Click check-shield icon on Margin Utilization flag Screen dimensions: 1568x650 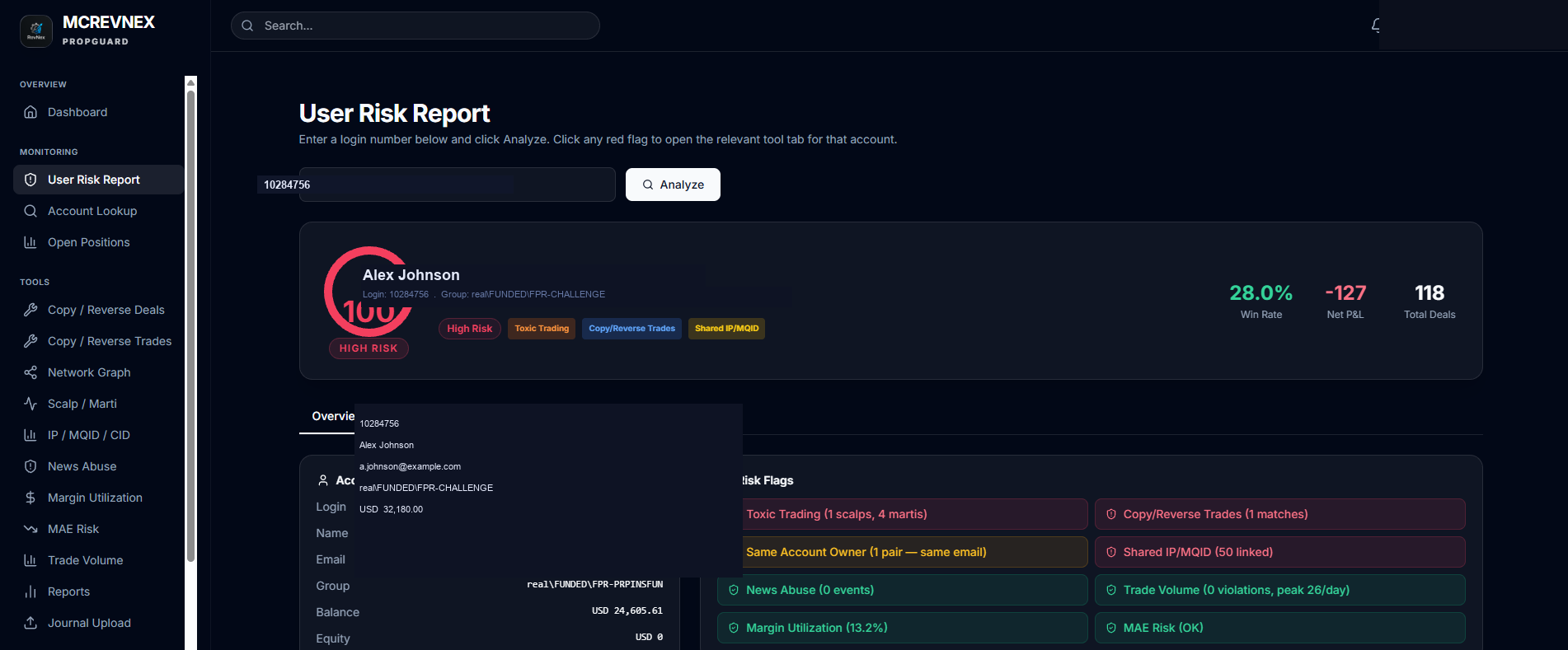tap(734, 628)
